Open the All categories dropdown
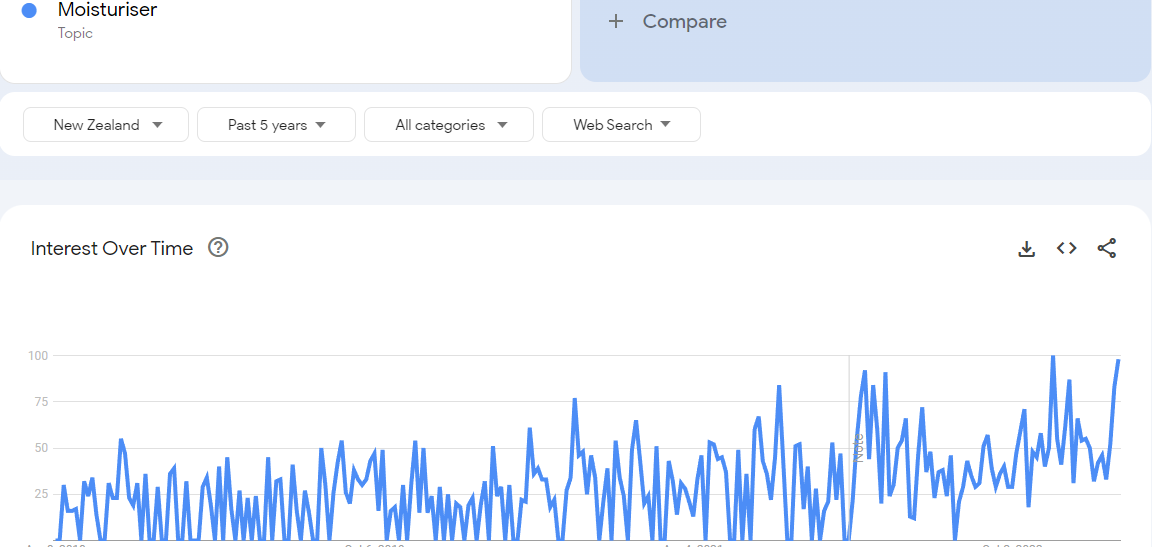The image size is (1152, 547). (449, 125)
